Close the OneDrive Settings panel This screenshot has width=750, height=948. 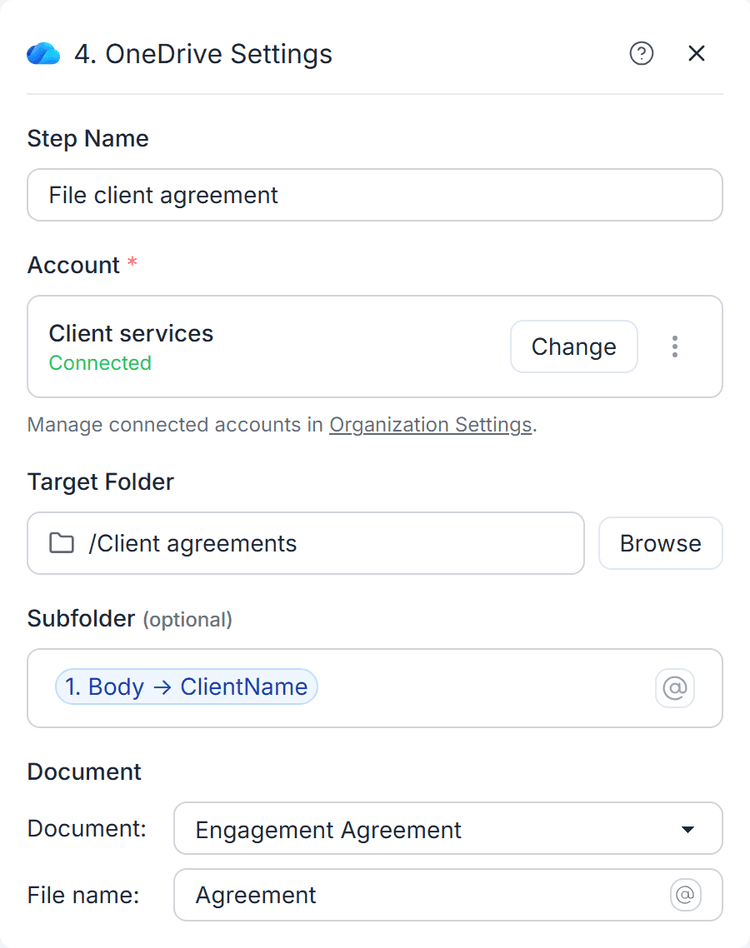pyautogui.click(x=696, y=53)
